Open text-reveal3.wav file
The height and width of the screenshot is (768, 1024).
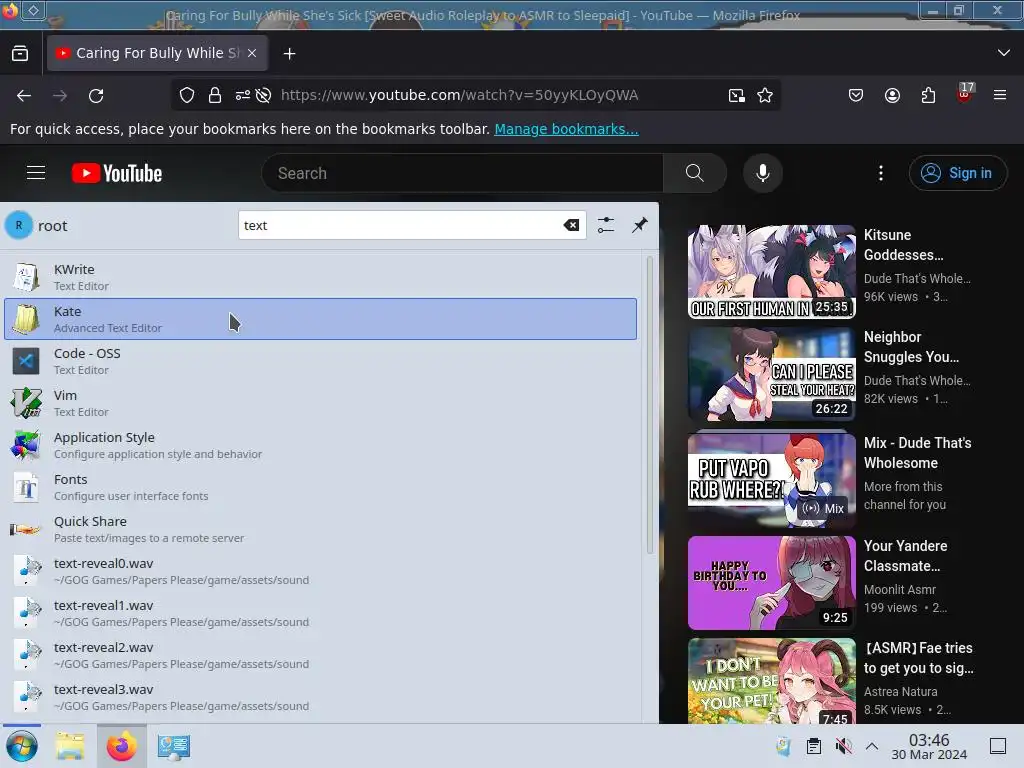321,697
